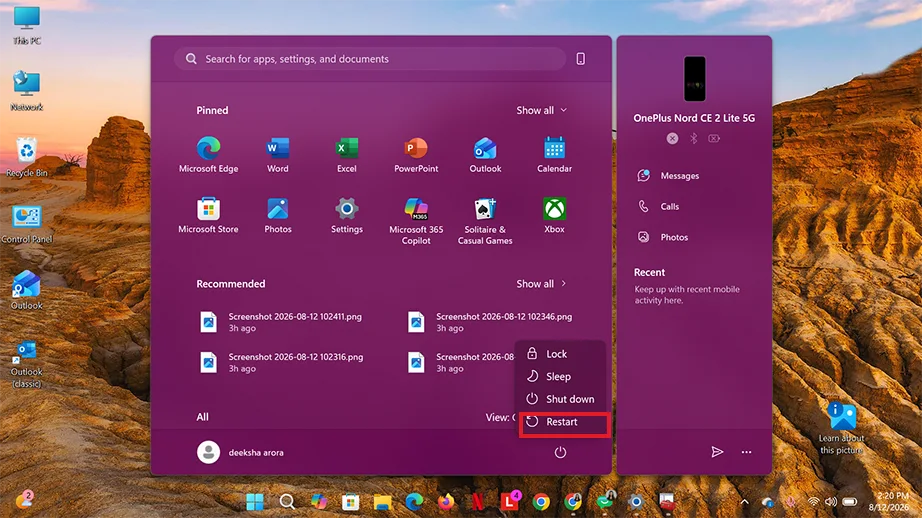Open the Outlook (classic) desktop shortcut

pyautogui.click(x=26, y=363)
